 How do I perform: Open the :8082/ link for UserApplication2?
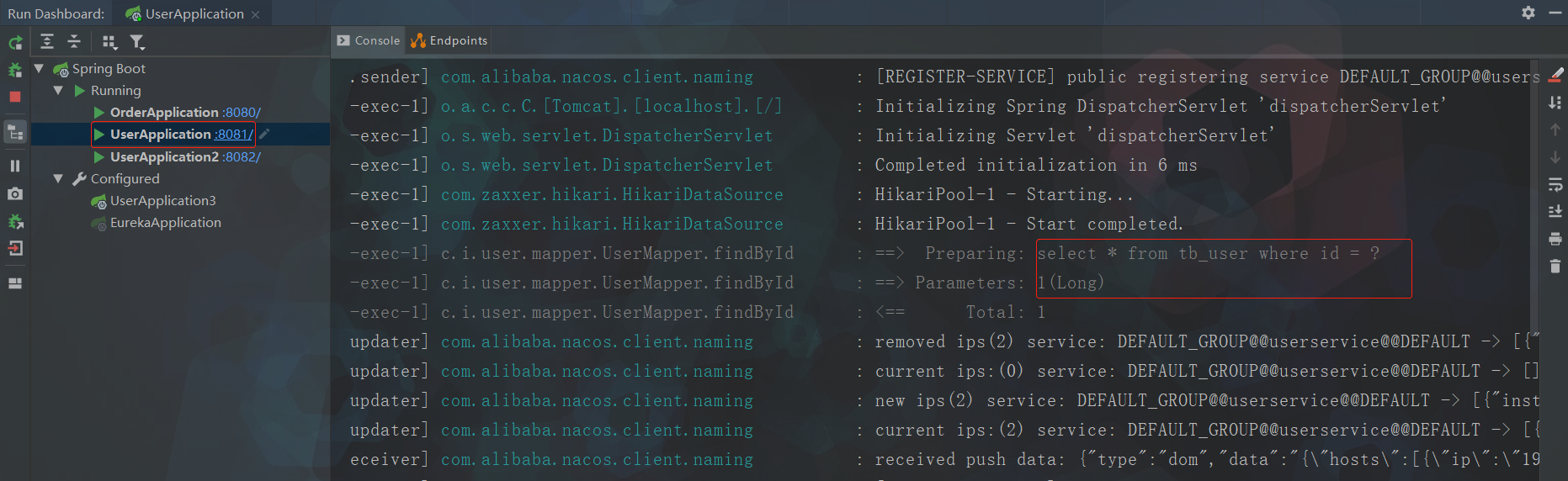242,156
